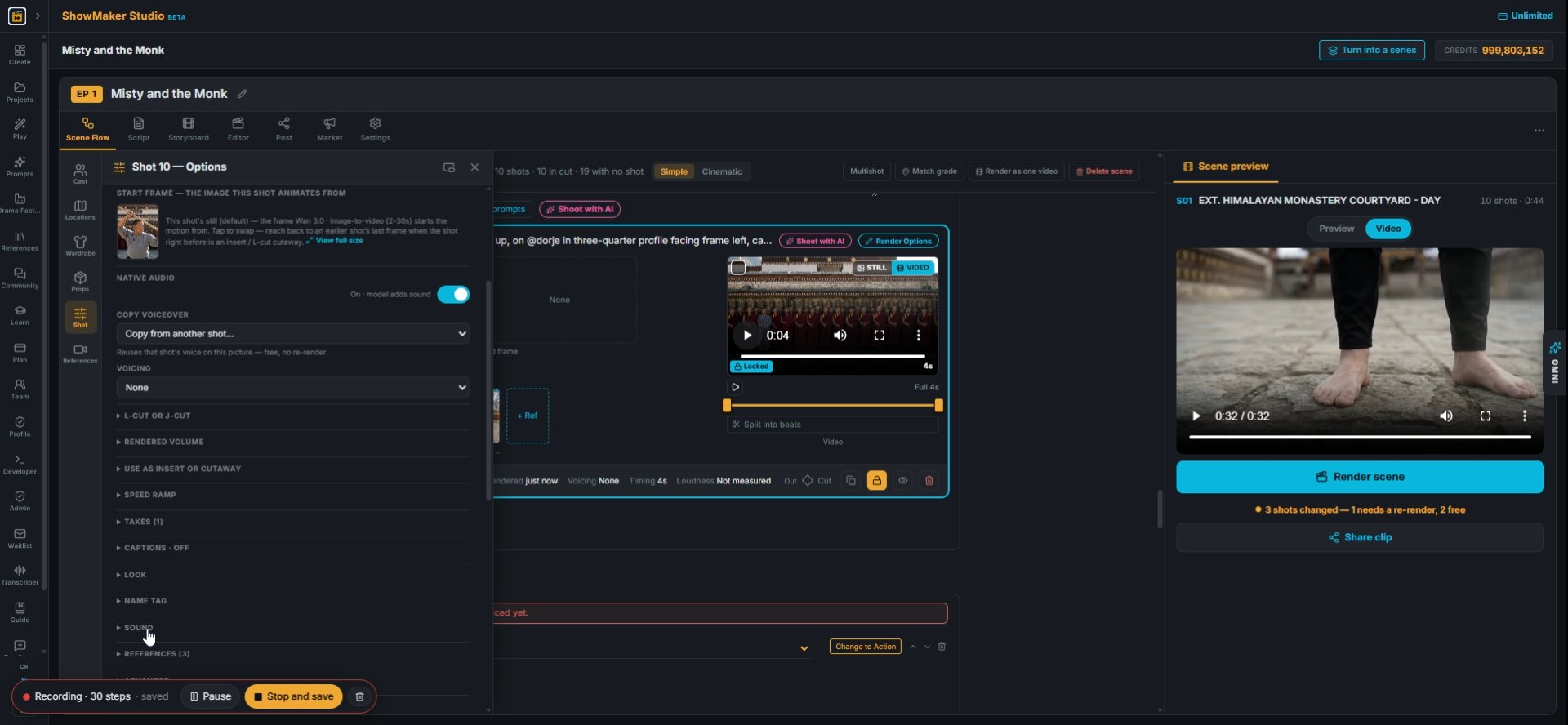Click Turn into a series button
The image size is (1568, 725).
[x=1371, y=51]
